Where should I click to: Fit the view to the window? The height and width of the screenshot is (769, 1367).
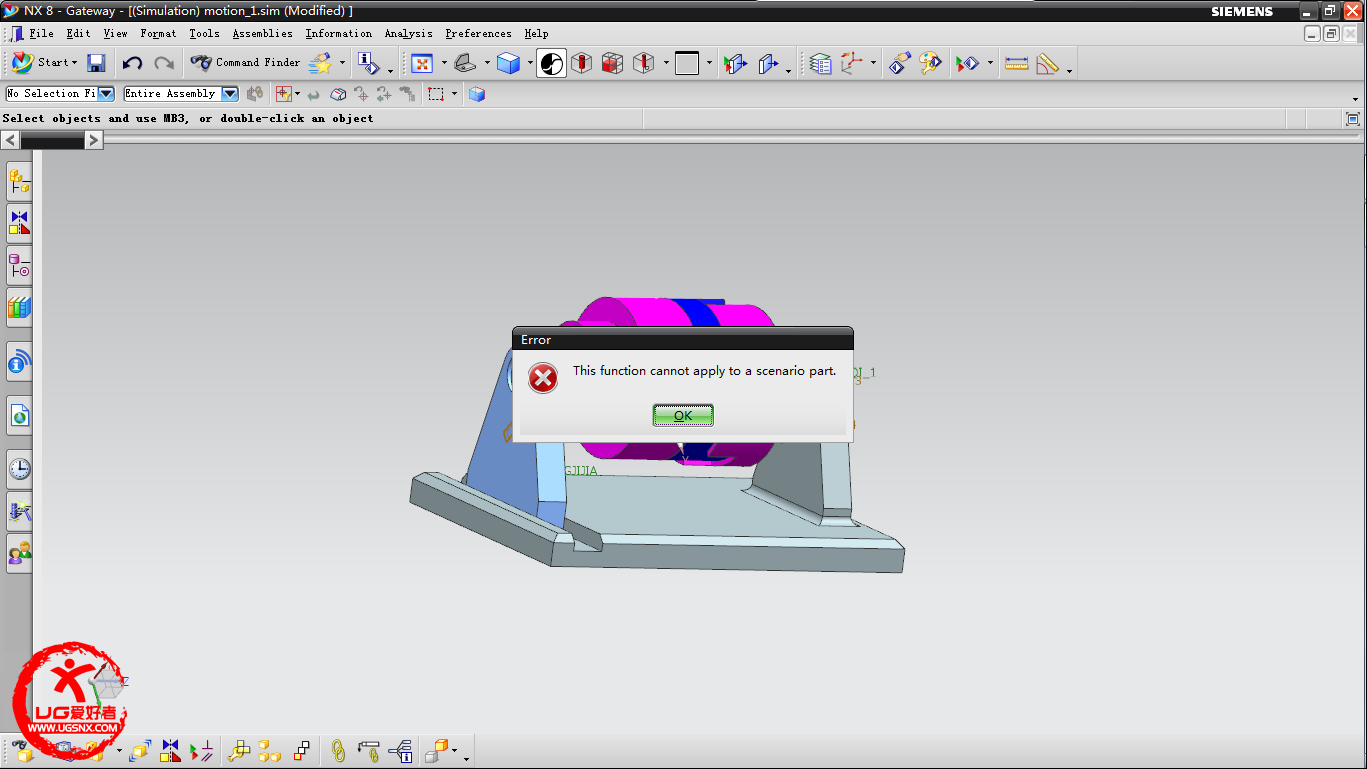tap(422, 63)
